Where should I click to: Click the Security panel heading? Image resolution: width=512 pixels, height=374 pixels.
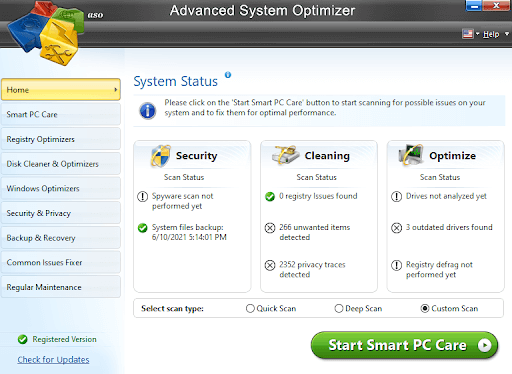[196, 156]
